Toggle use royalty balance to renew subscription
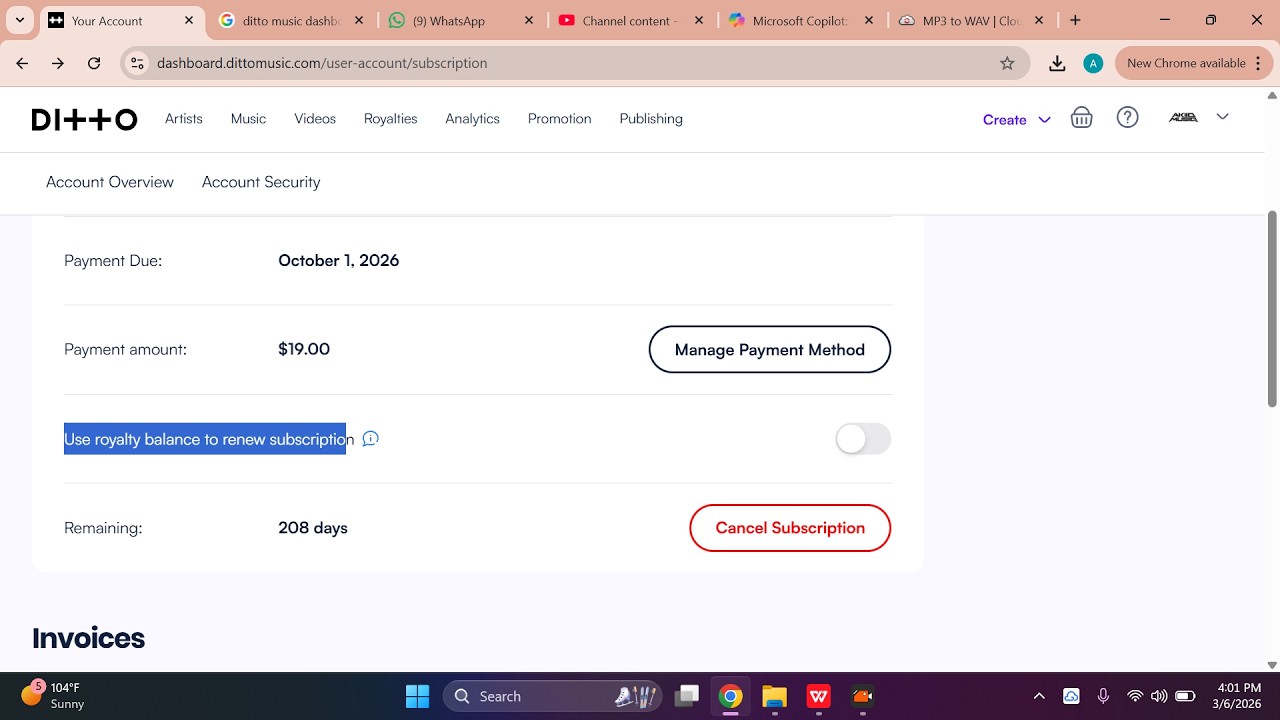Screen dimensions: 1280x720 [x=863, y=439]
